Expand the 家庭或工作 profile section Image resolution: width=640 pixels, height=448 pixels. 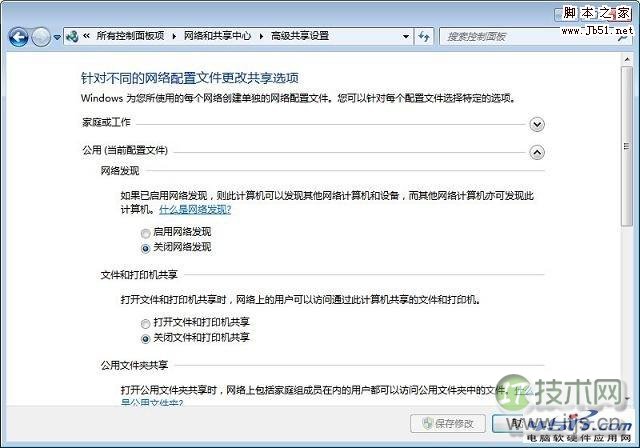(x=537, y=124)
